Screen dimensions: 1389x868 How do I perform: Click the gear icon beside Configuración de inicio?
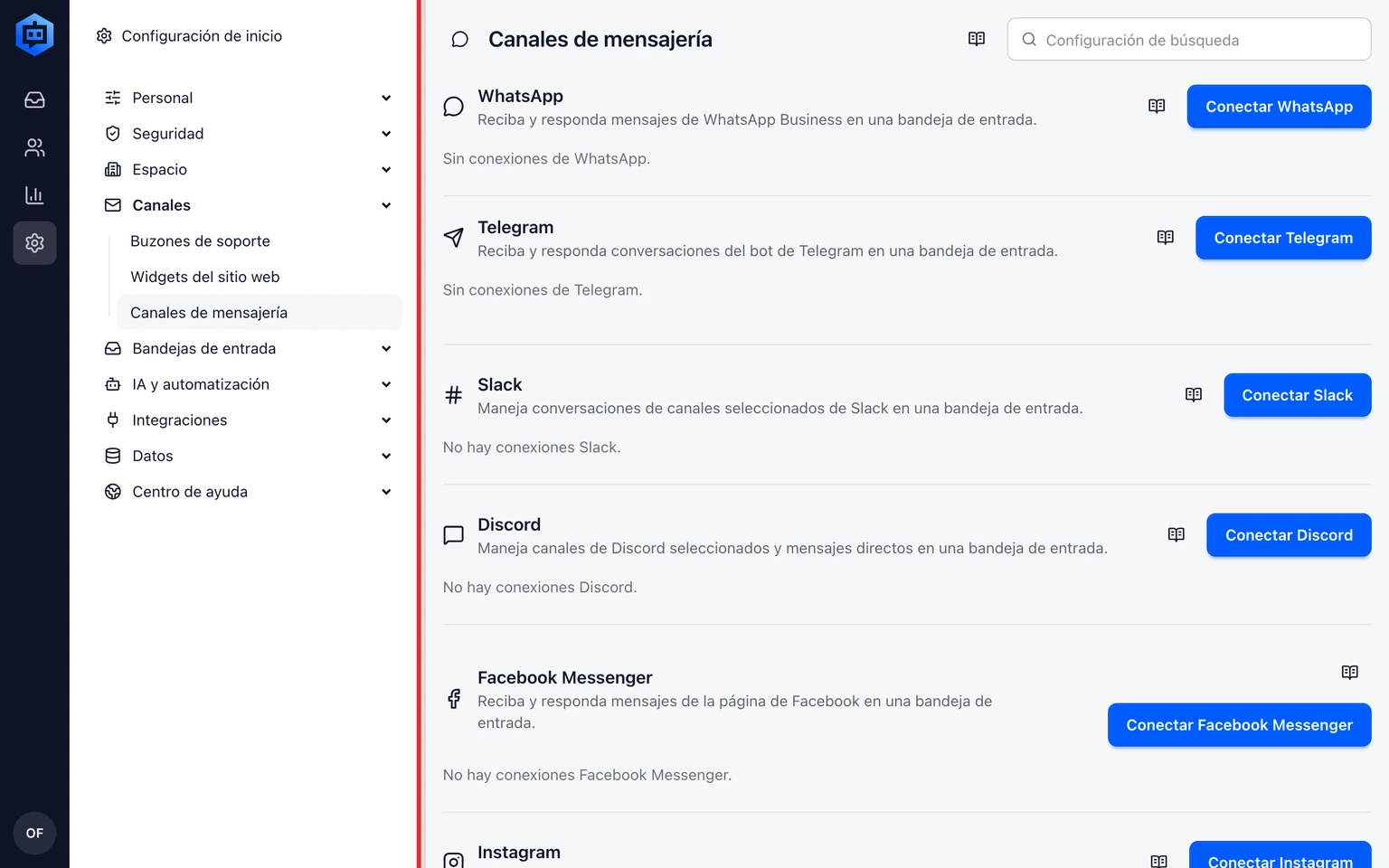tap(105, 36)
